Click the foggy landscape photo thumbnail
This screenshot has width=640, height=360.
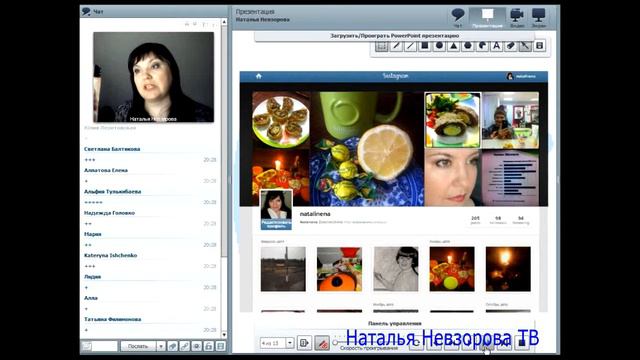(283, 269)
